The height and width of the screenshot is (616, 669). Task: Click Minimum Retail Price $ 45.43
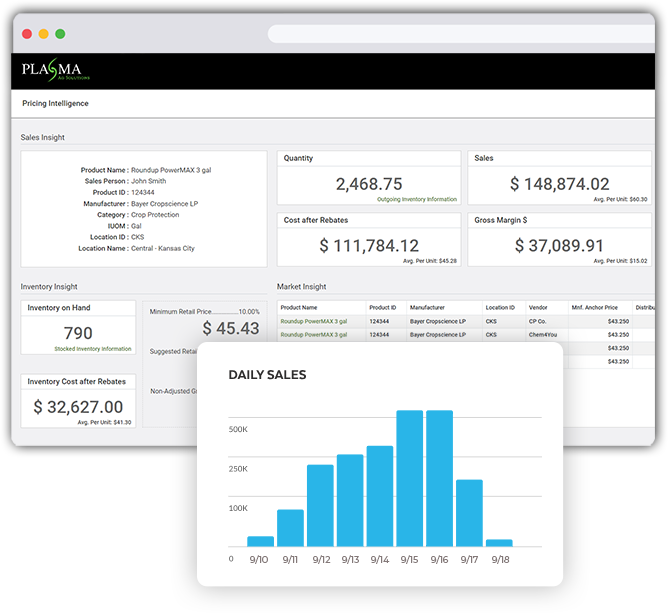231,328
